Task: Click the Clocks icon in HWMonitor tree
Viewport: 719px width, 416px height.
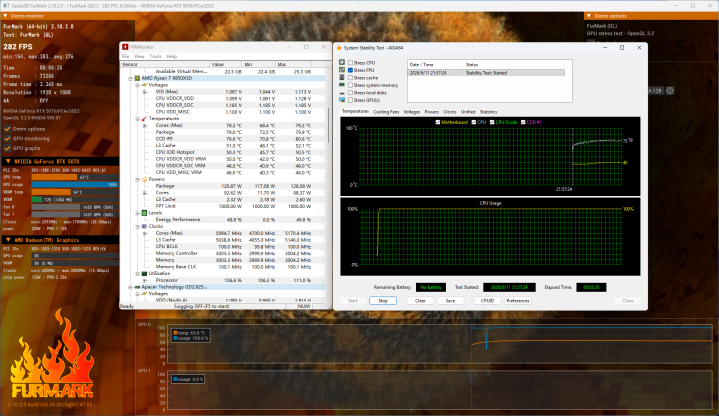Action: click(x=144, y=226)
